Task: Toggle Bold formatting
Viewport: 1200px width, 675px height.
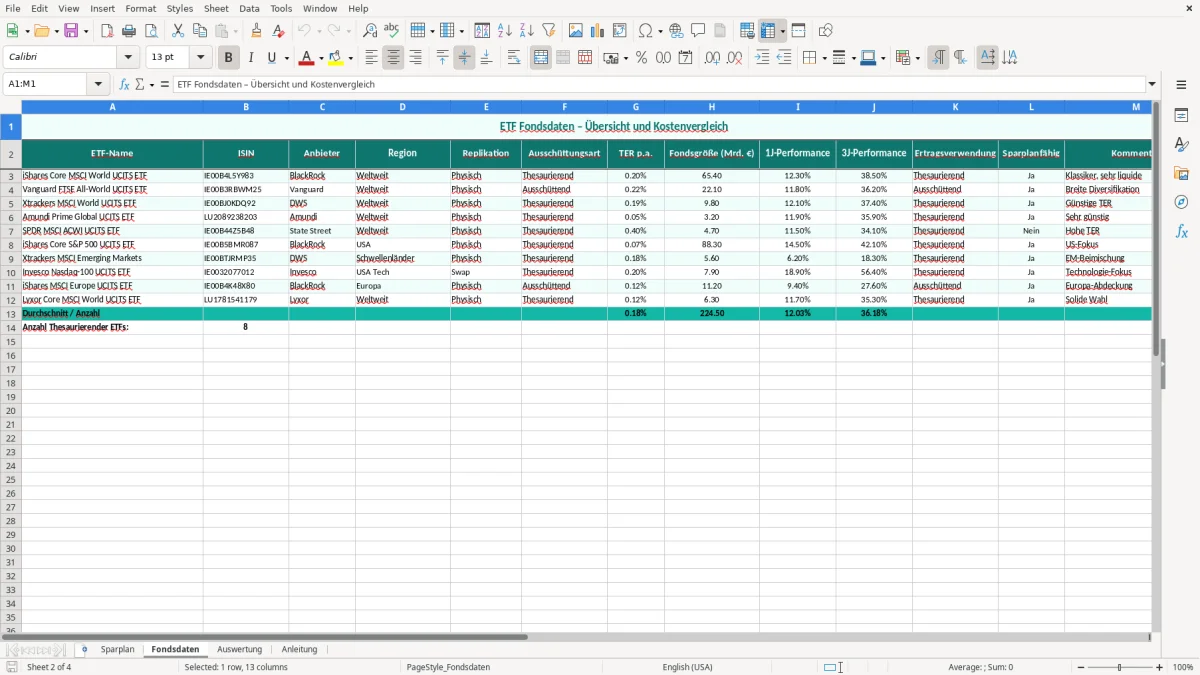Action: (x=229, y=58)
